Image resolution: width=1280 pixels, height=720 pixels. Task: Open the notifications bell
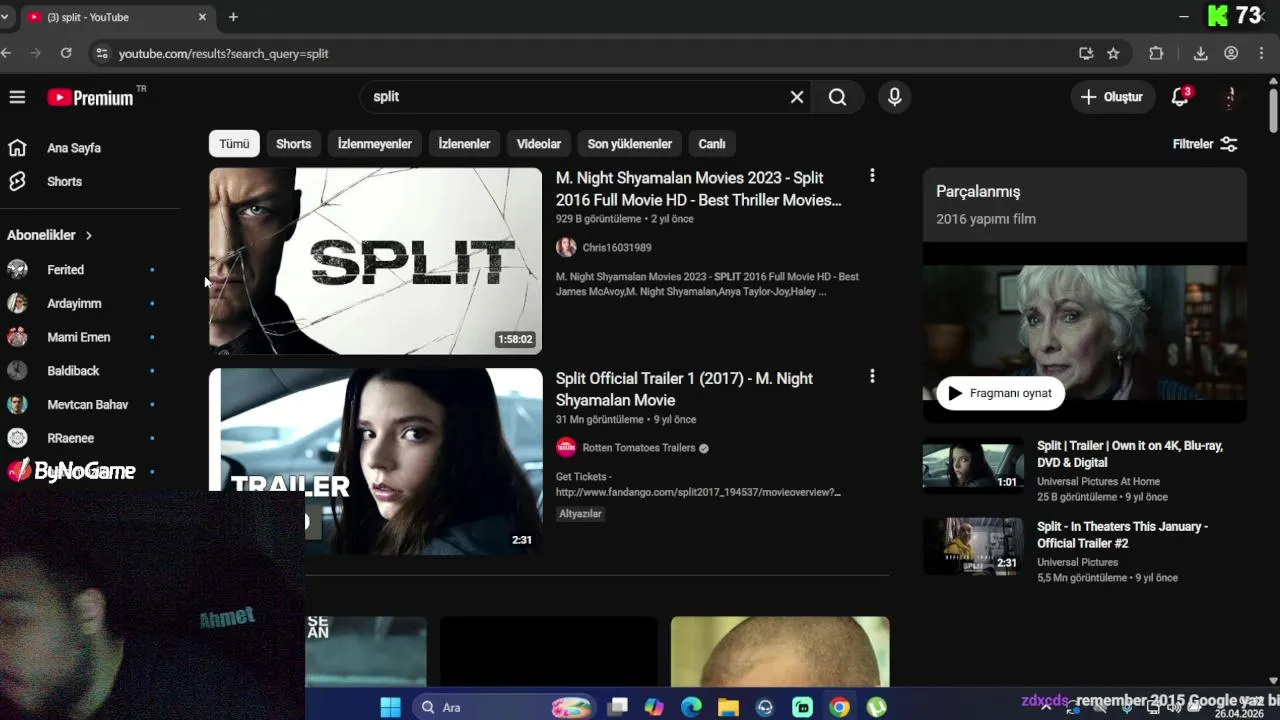pyautogui.click(x=1181, y=97)
